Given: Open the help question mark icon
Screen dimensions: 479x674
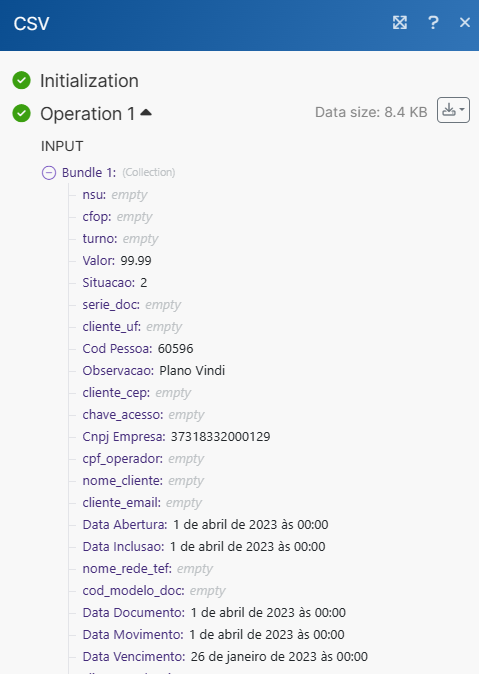Looking at the screenshot, I should [433, 22].
